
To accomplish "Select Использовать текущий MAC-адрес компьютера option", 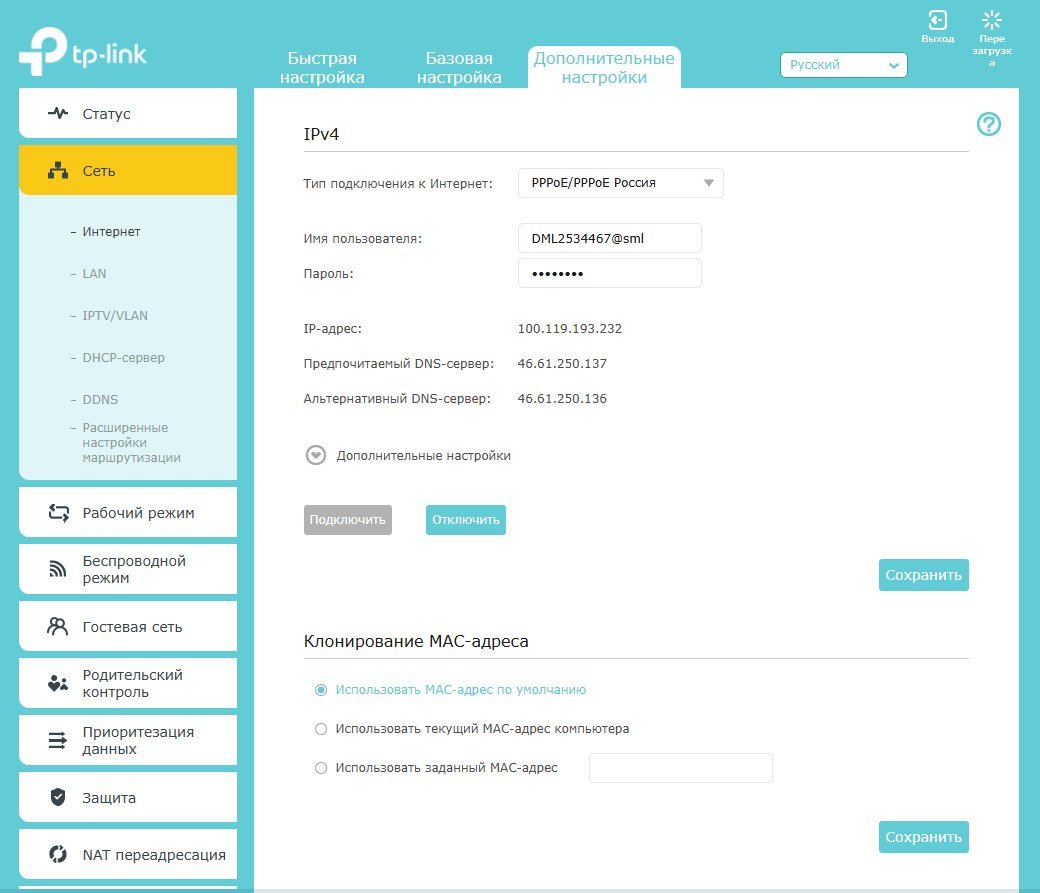I will [x=321, y=729].
